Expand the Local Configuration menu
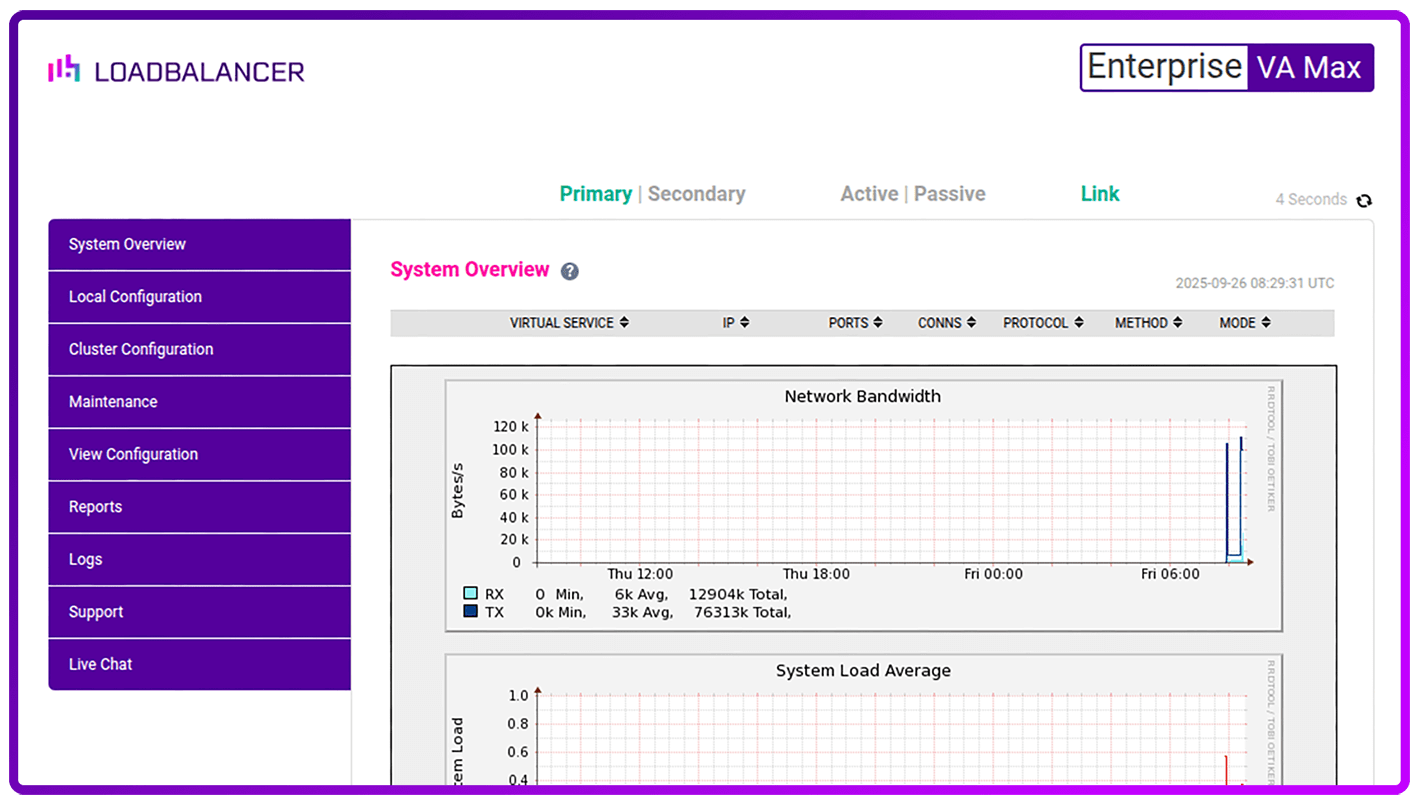Screen dimensions: 1423x800 [x=135, y=297]
